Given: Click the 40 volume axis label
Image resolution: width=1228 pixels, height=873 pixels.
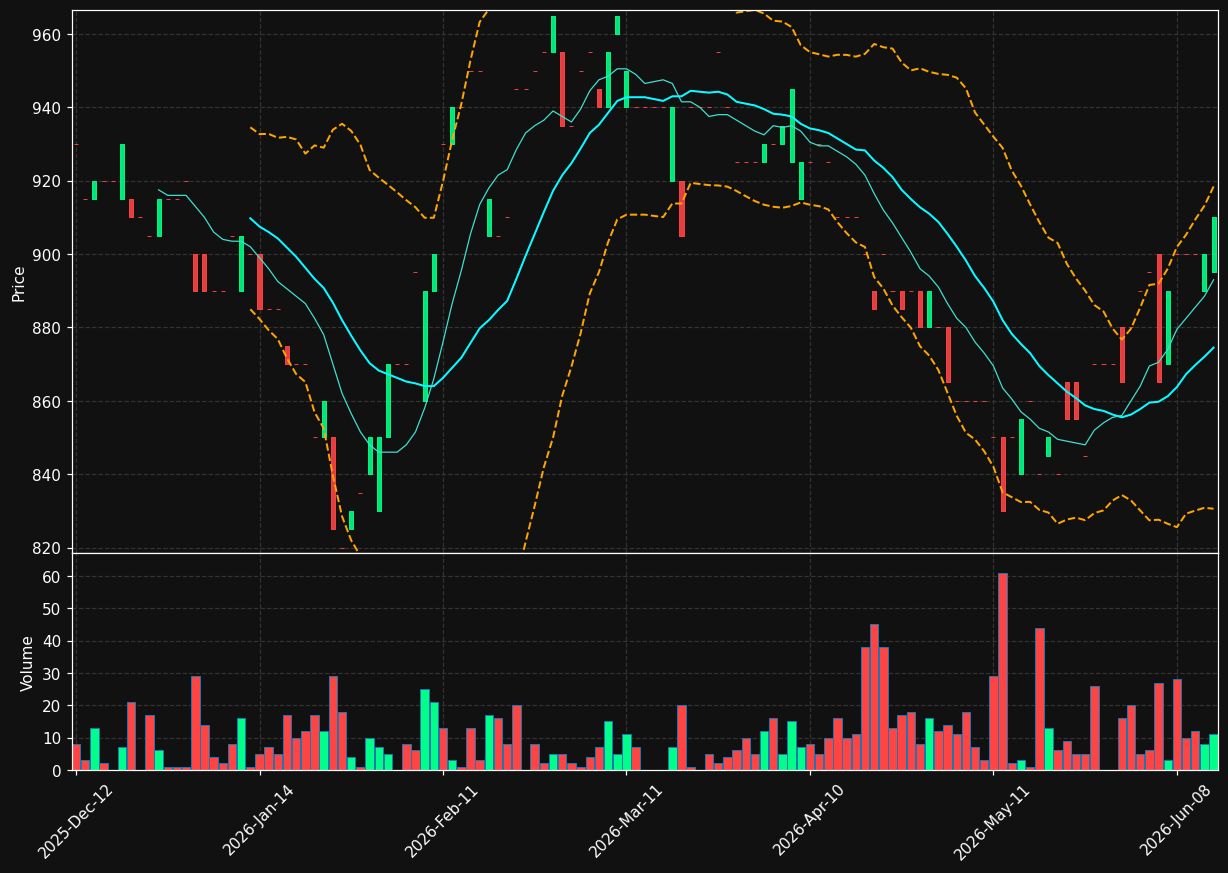Looking at the screenshot, I should (x=53, y=641).
